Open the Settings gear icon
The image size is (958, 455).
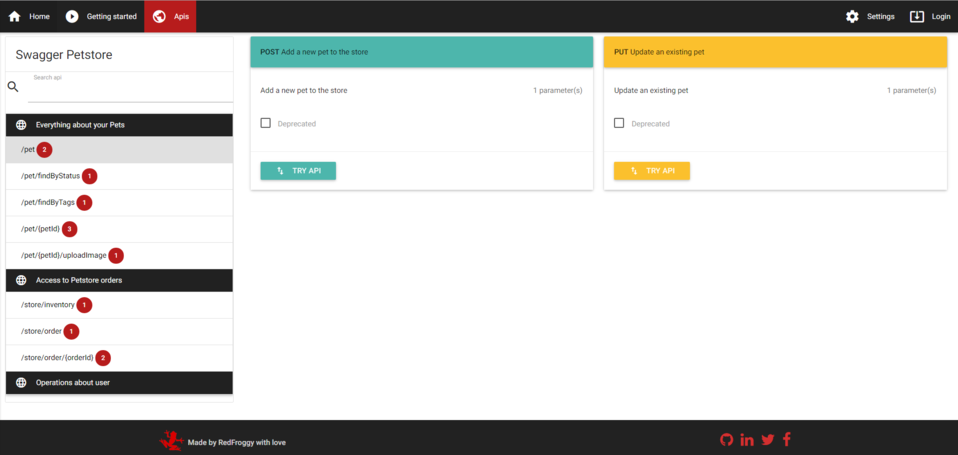(x=852, y=16)
